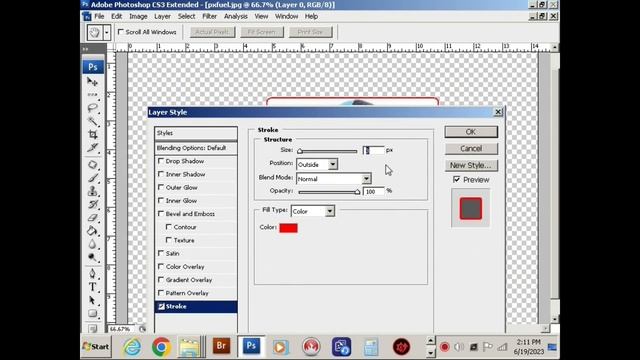The image size is (640, 360).
Task: Select the Blur tool
Action: [x=93, y=244]
